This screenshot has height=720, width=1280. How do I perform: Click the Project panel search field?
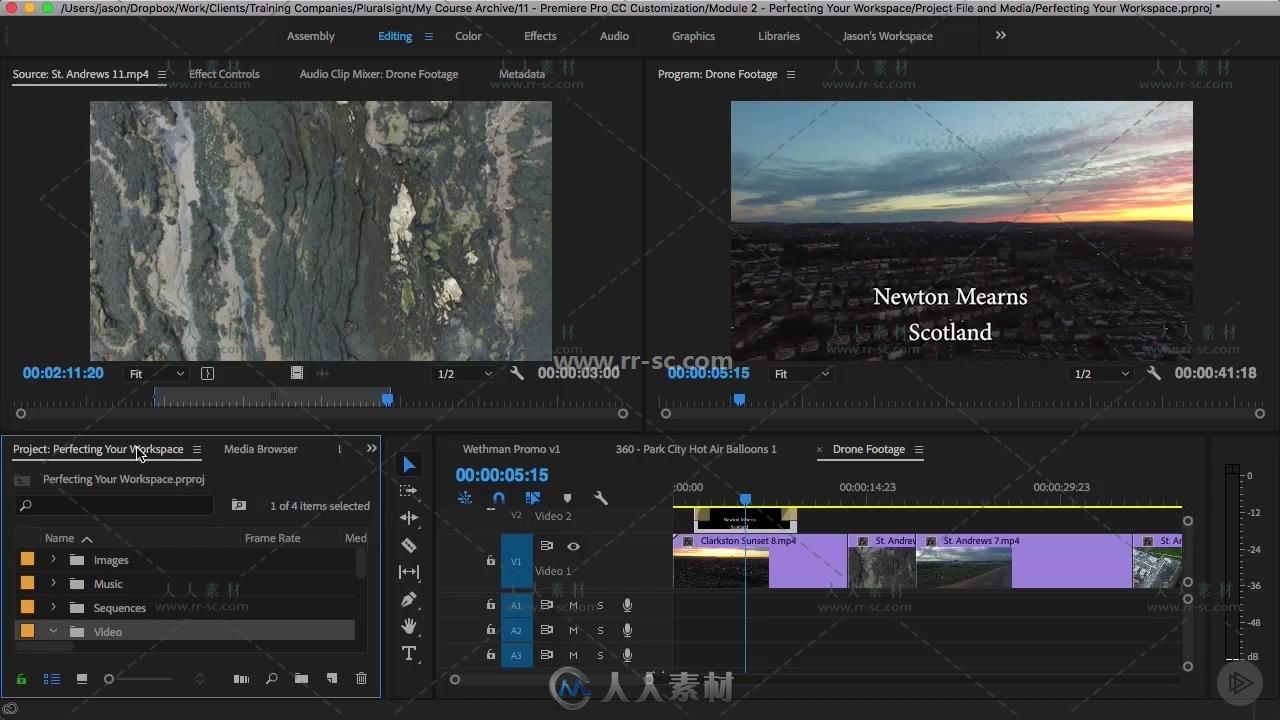point(115,506)
